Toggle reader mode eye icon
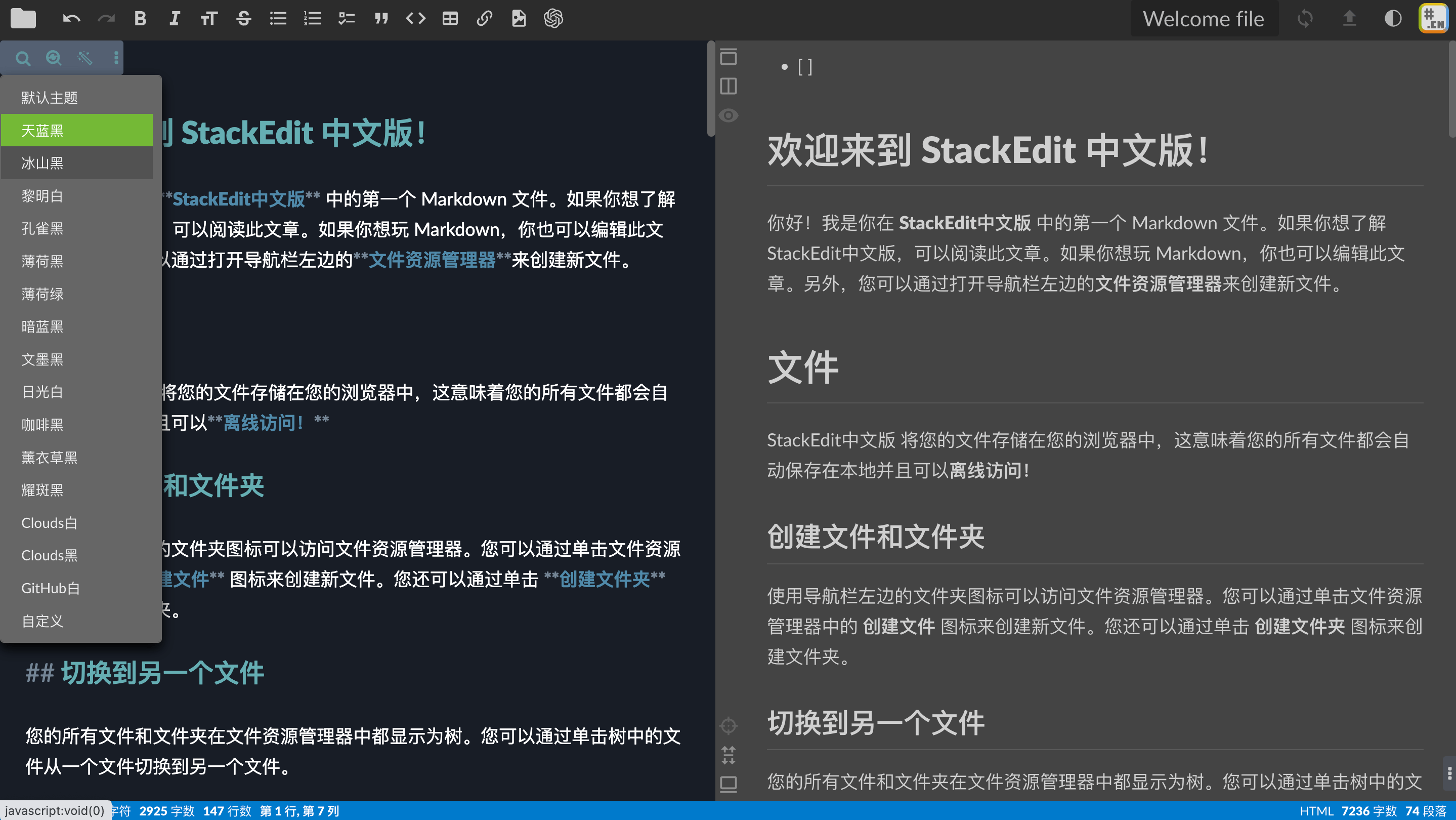 pyautogui.click(x=729, y=115)
